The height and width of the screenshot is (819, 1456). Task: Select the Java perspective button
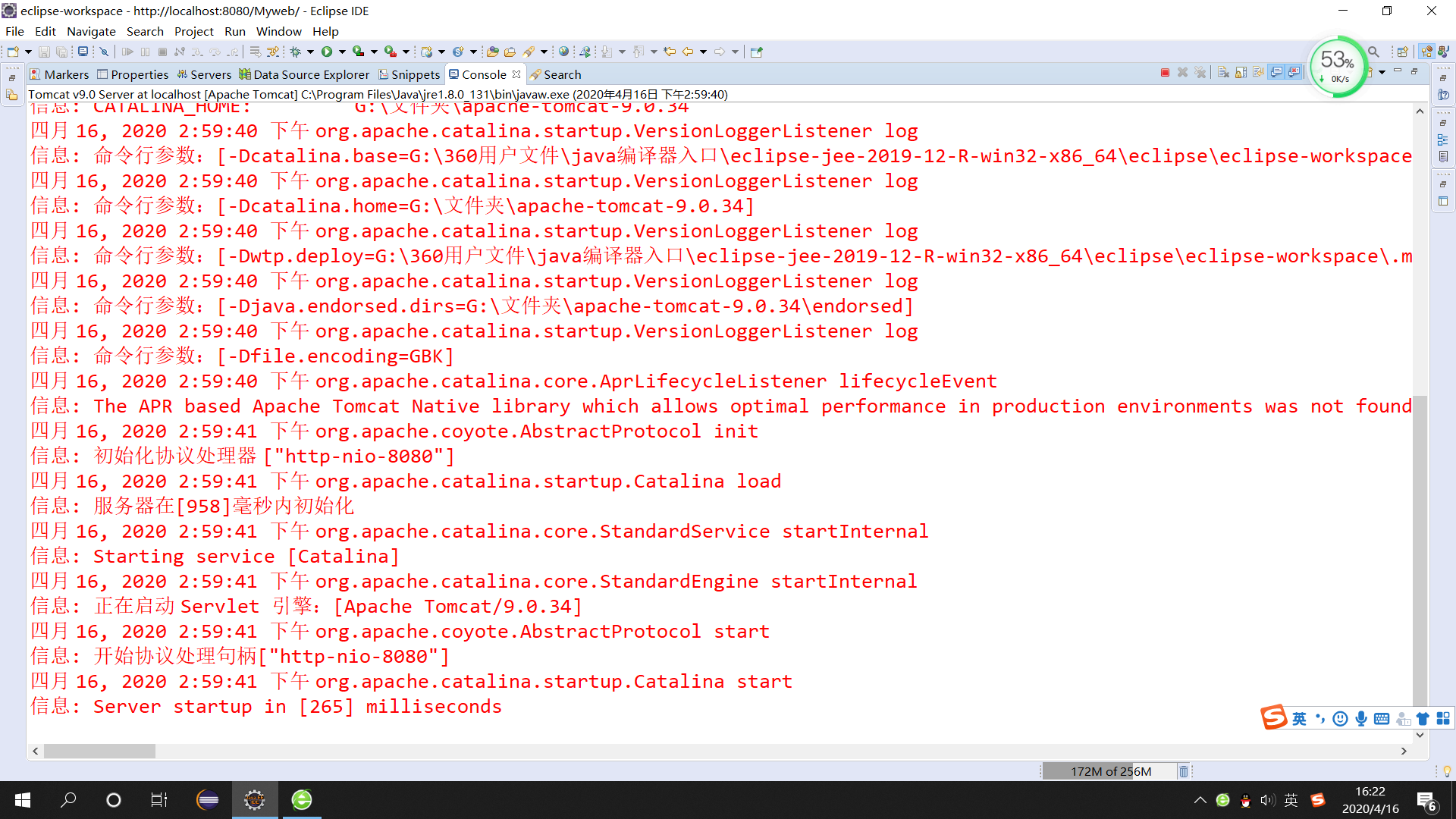click(1443, 52)
